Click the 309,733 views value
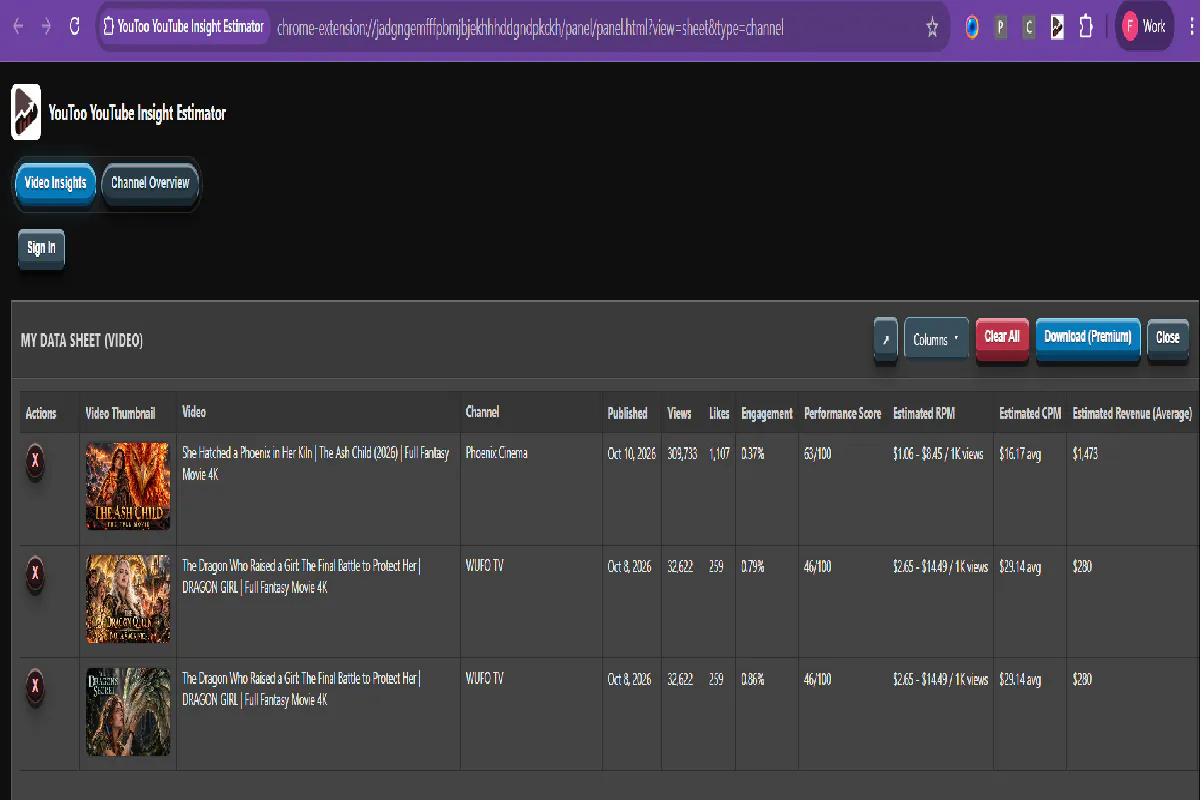Image resolution: width=1204 pixels, height=800 pixels. 682,454
